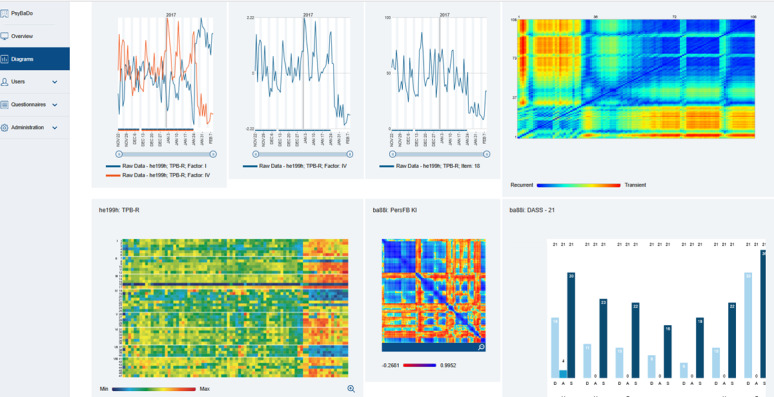Click the dark bar labeled 23

click(x=603, y=338)
